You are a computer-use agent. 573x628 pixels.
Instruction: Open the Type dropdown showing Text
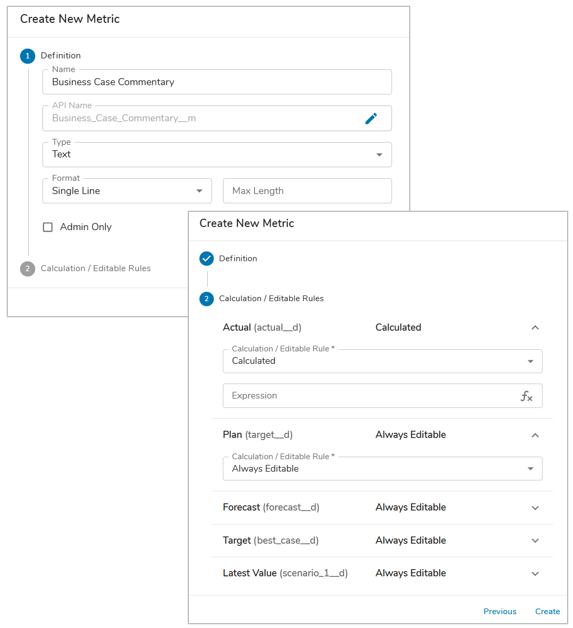pos(217,155)
